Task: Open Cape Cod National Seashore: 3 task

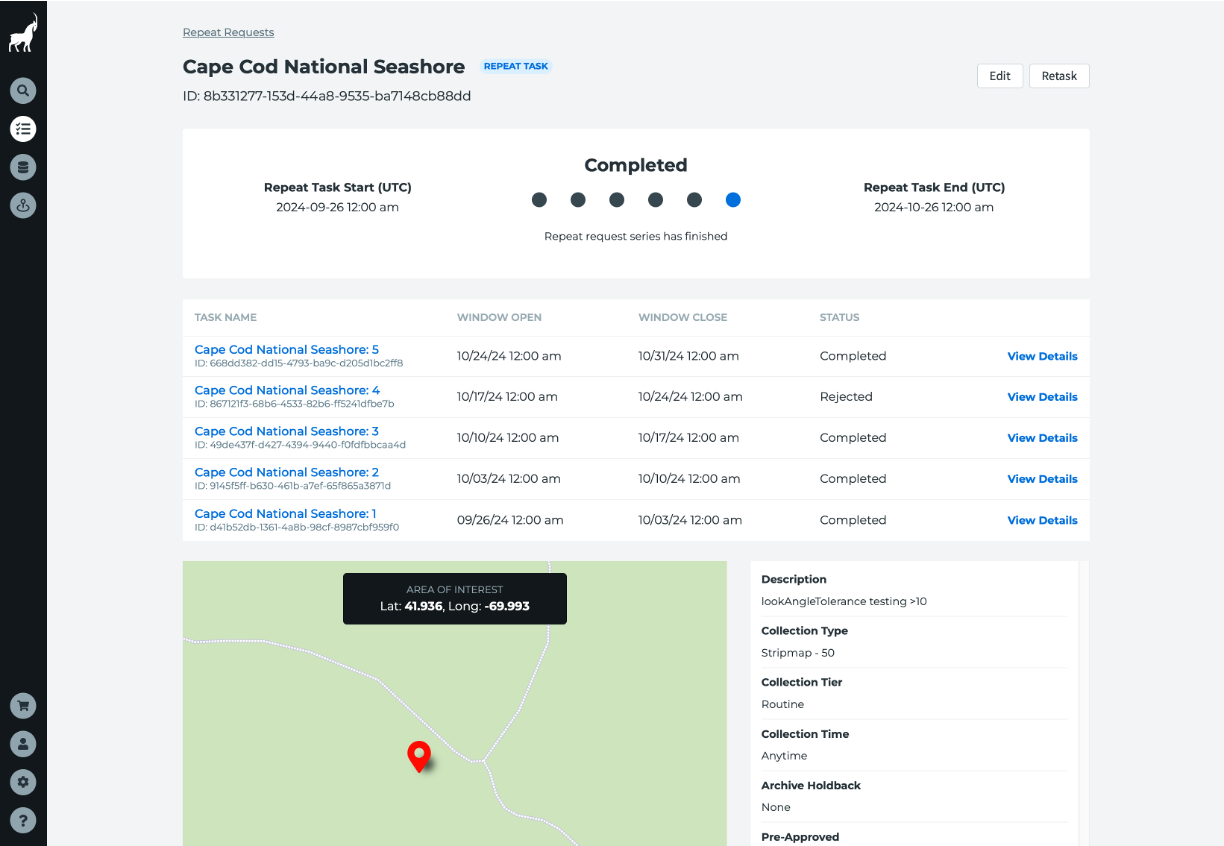Action: (x=287, y=431)
